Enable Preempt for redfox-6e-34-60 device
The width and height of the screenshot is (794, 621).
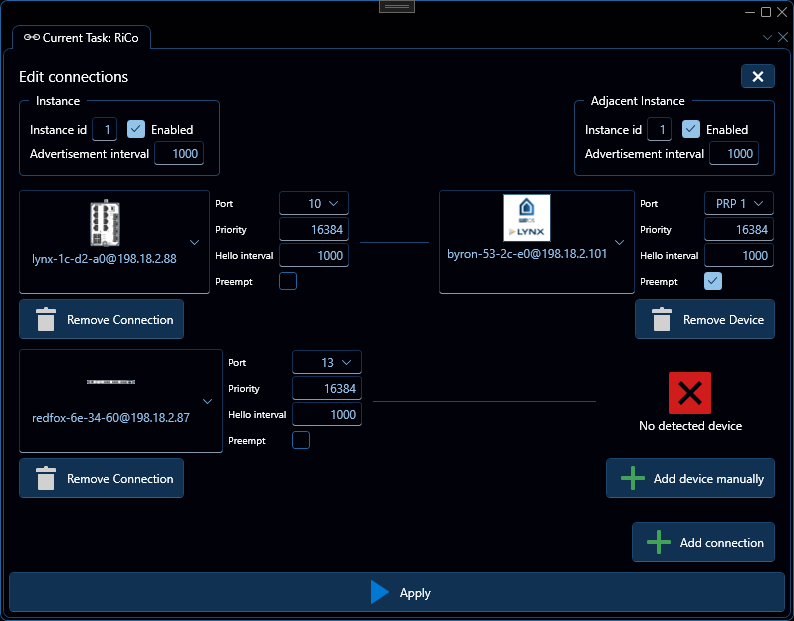(301, 440)
